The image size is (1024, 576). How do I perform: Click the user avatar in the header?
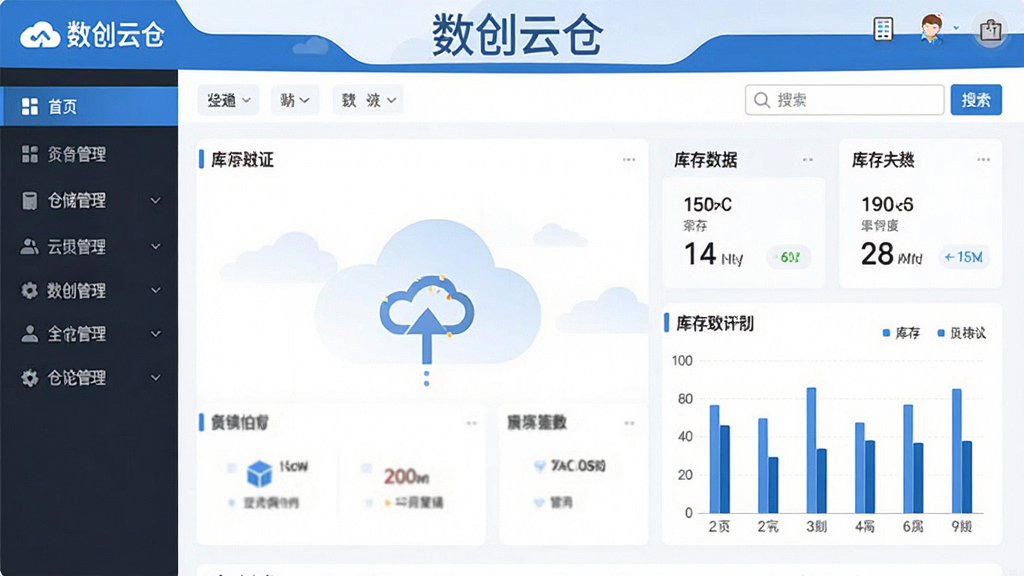(x=932, y=29)
